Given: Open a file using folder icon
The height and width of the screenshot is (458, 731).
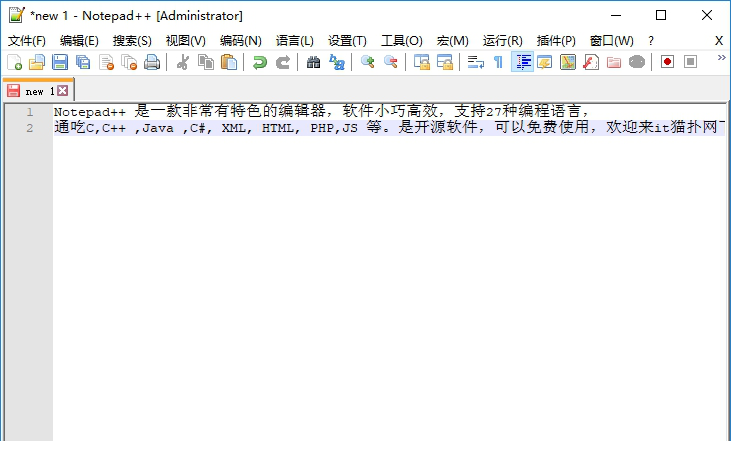Looking at the screenshot, I should point(37,62).
